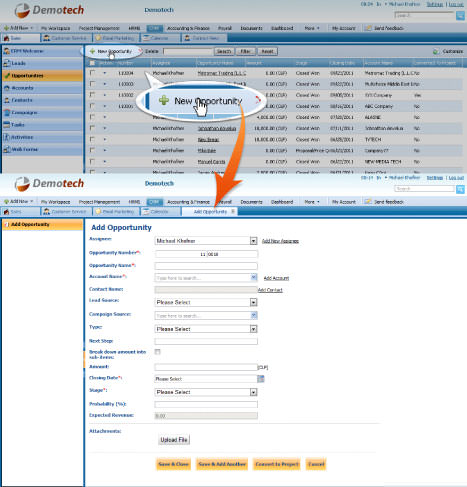The image size is (467, 487).
Task: Tick the checkbox for the Multiforce Middle East row
Action: [x=92, y=84]
